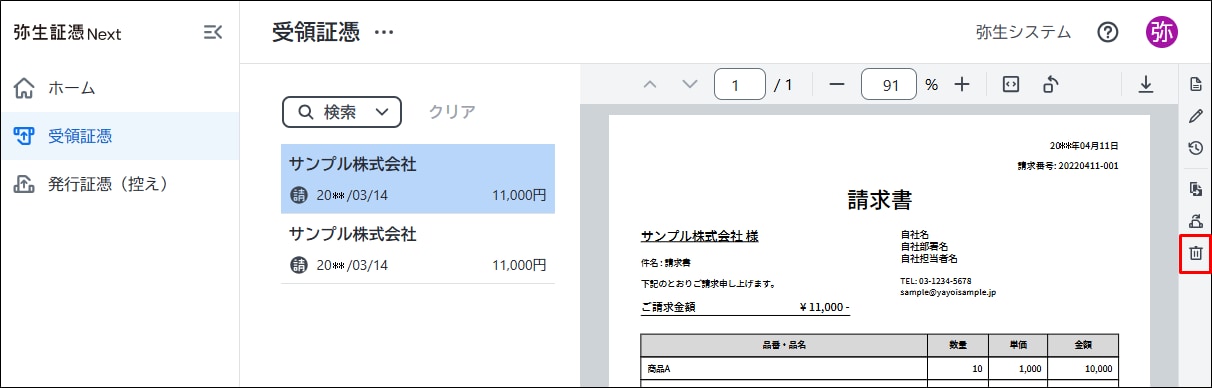Click the document replace icon in right panel
The height and width of the screenshot is (388, 1212).
(1195, 189)
